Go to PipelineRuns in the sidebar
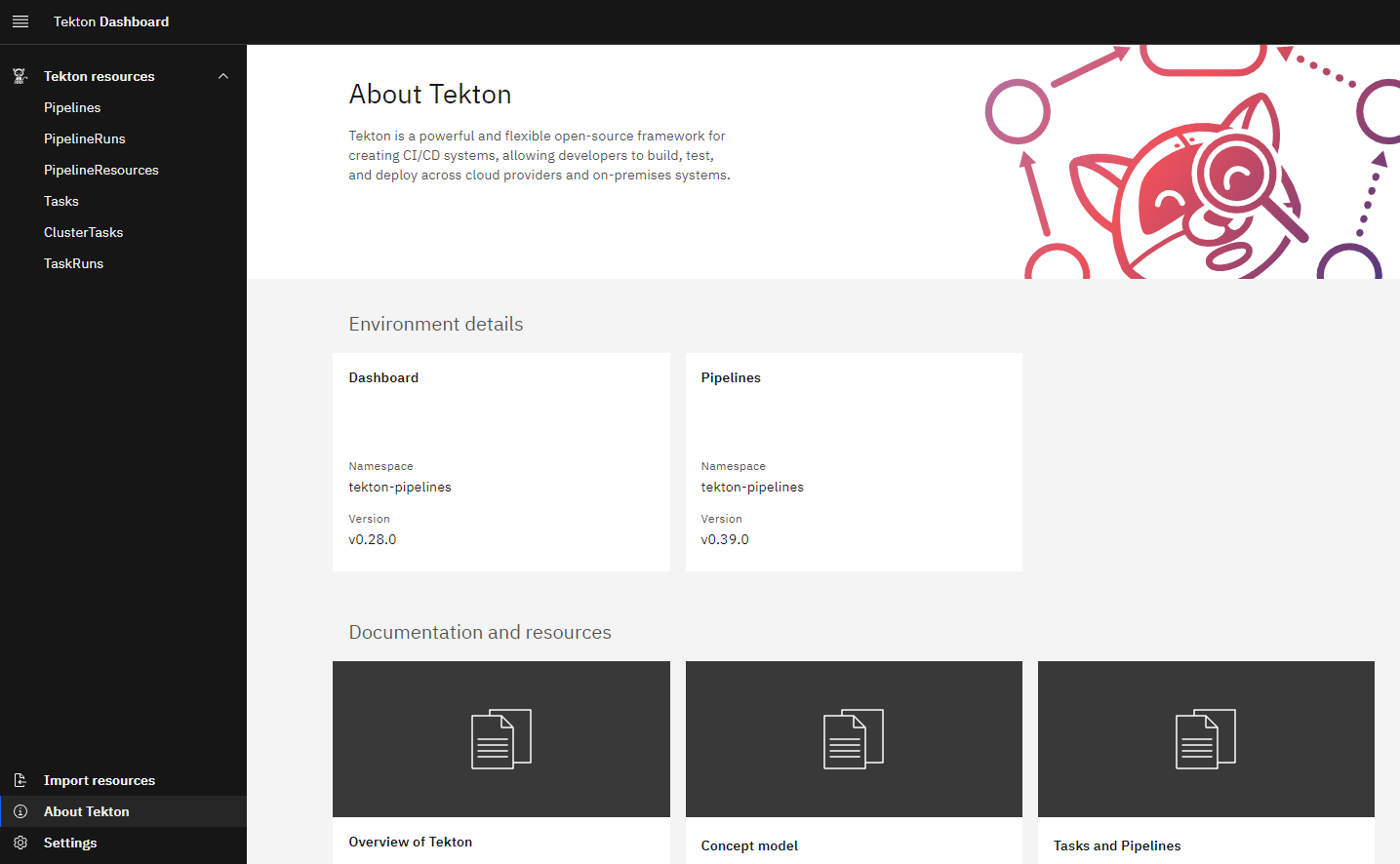This screenshot has width=1400, height=864. [x=85, y=138]
